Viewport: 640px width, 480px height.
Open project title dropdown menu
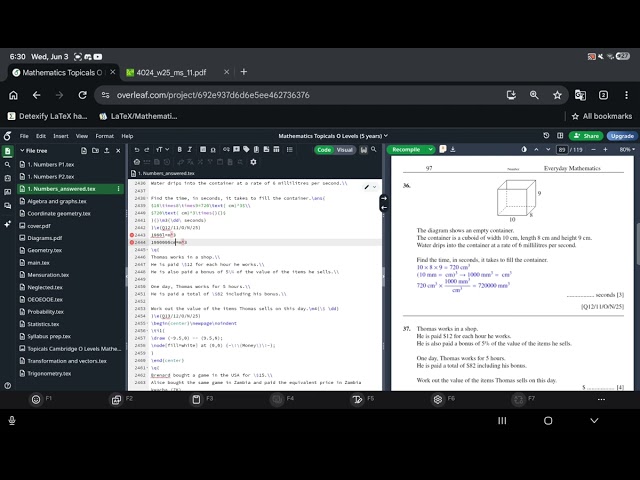333,136
